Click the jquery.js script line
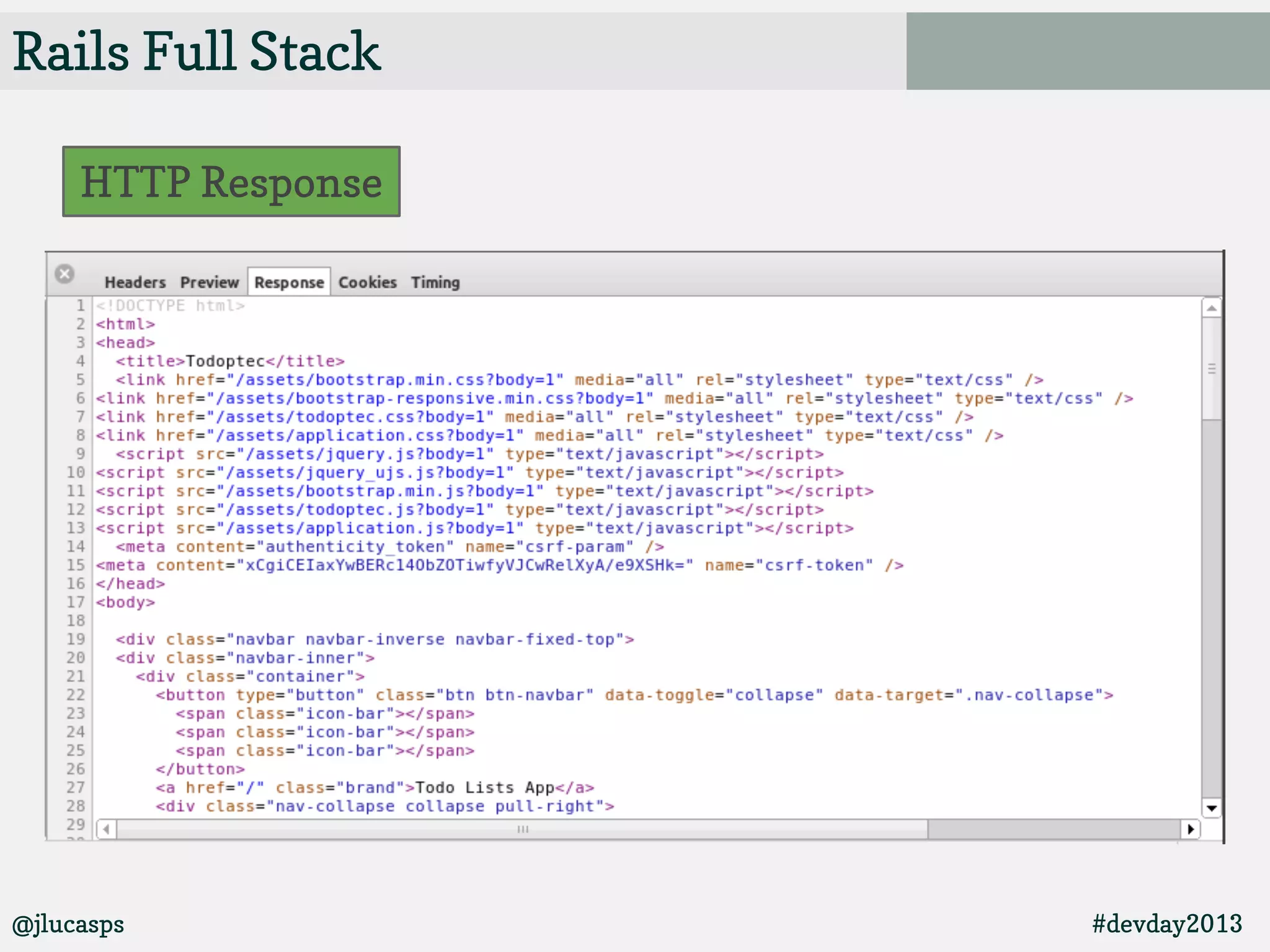Viewport: 1270px width, 952px height. (x=469, y=454)
